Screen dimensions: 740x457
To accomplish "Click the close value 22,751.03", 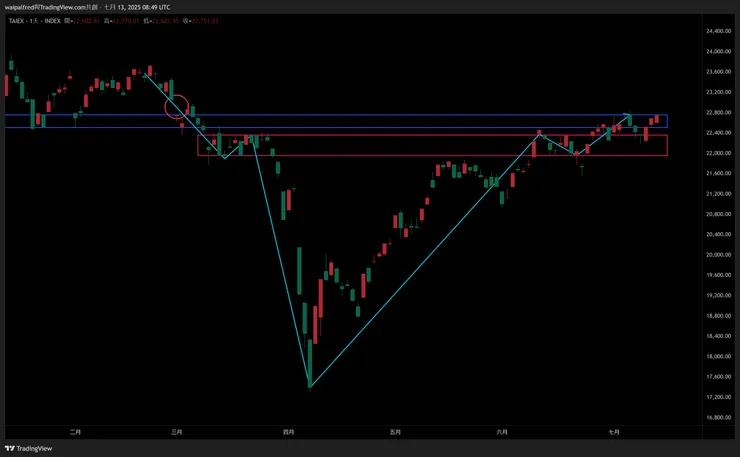I will point(205,21).
